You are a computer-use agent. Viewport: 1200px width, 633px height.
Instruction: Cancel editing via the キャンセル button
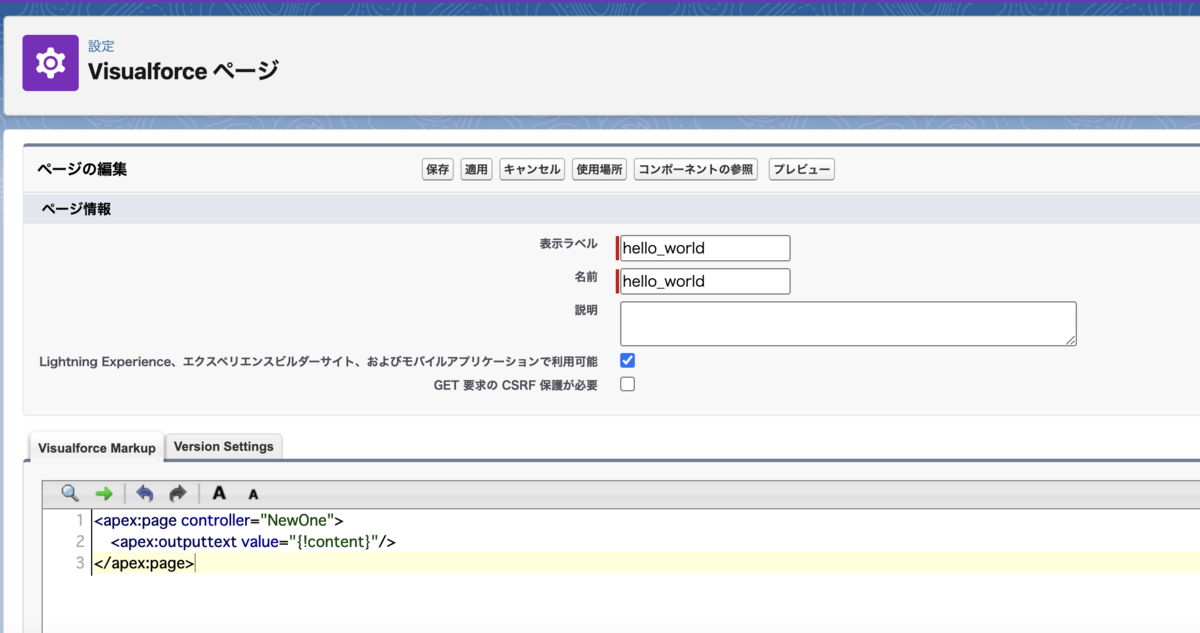(532, 169)
